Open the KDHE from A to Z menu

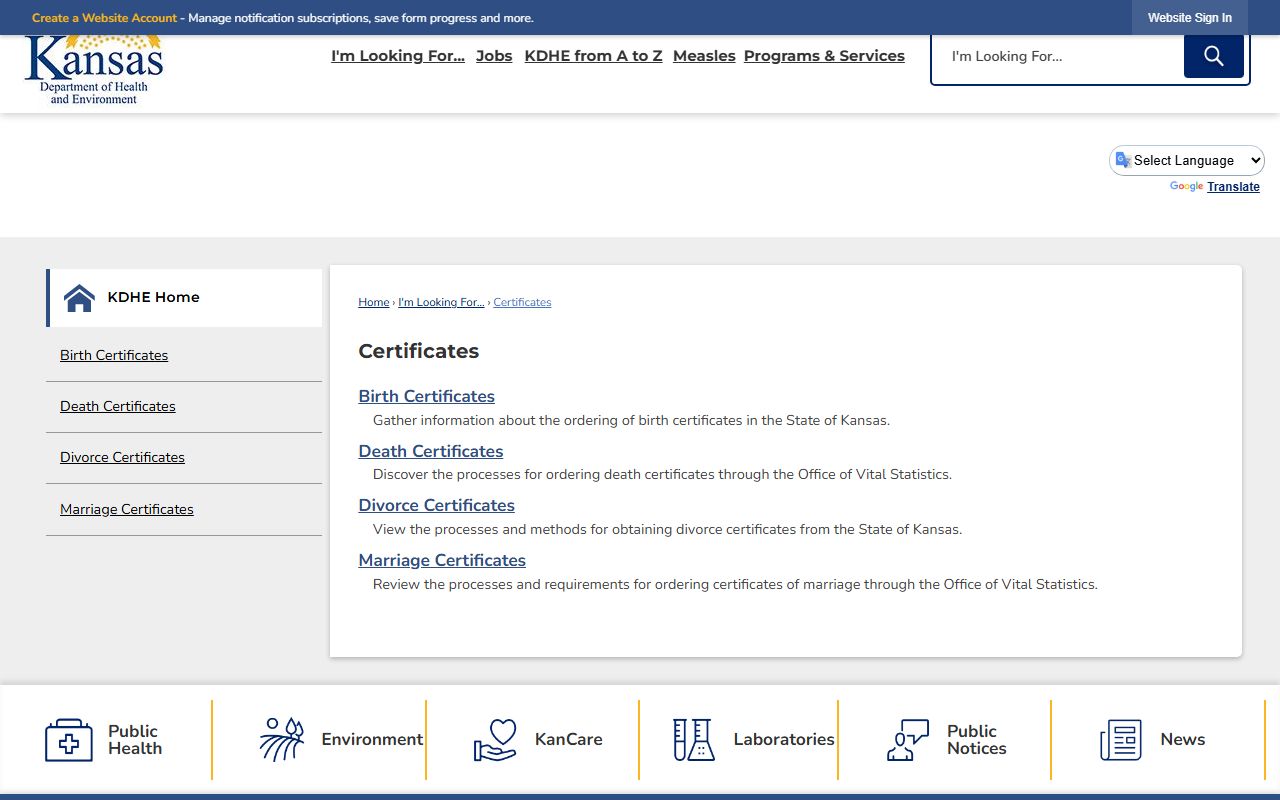tap(593, 56)
